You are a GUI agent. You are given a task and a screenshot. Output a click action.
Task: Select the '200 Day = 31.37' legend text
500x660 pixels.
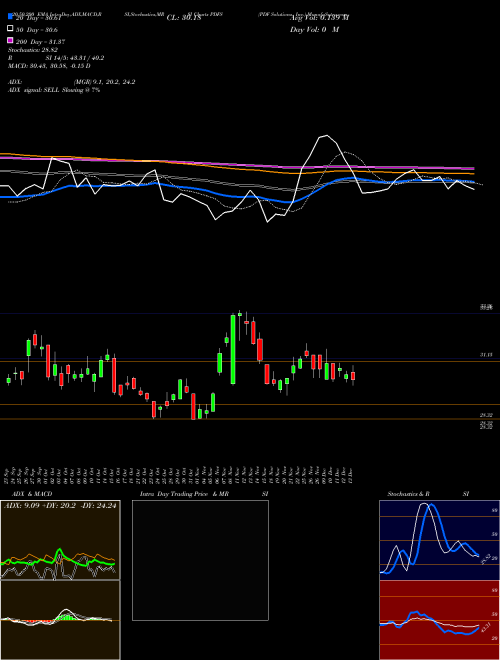(40, 42)
